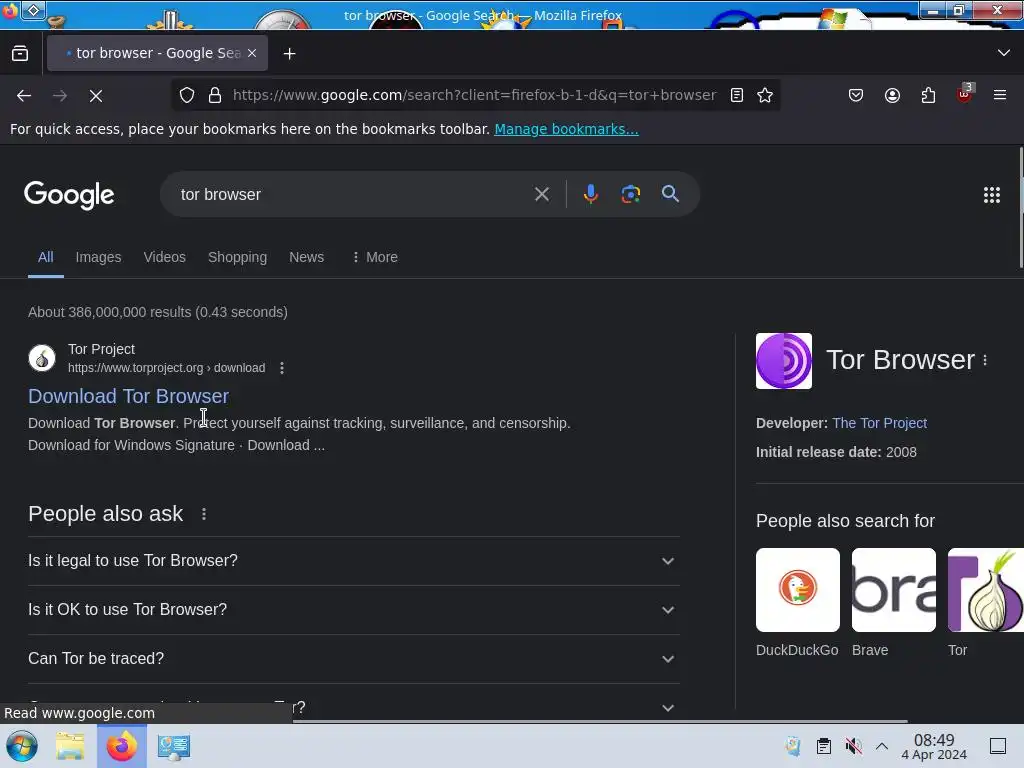Click the Tor Project favicon in result
Image resolution: width=1024 pixels, height=768 pixels.
point(42,358)
